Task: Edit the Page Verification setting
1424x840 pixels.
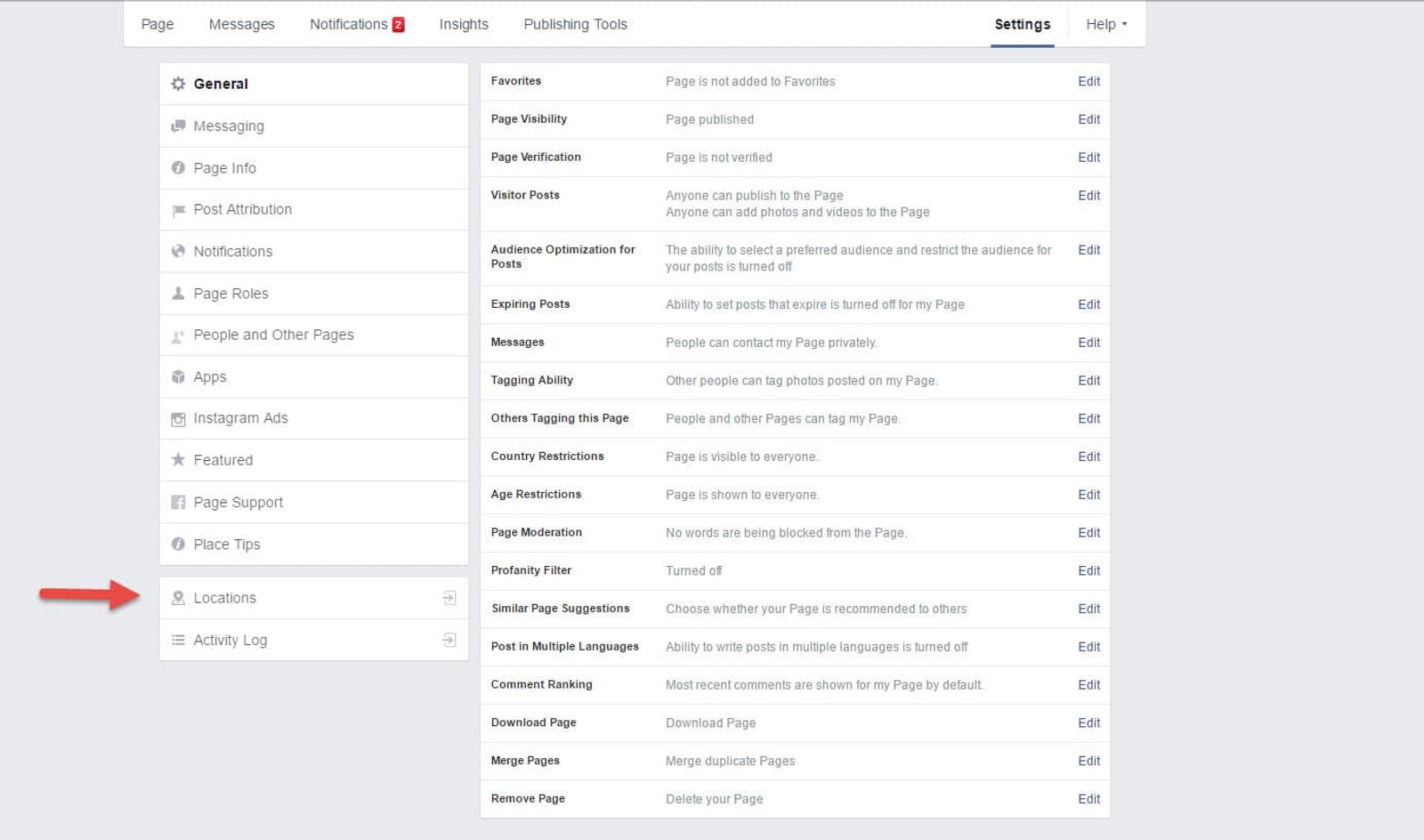Action: pos(1088,157)
